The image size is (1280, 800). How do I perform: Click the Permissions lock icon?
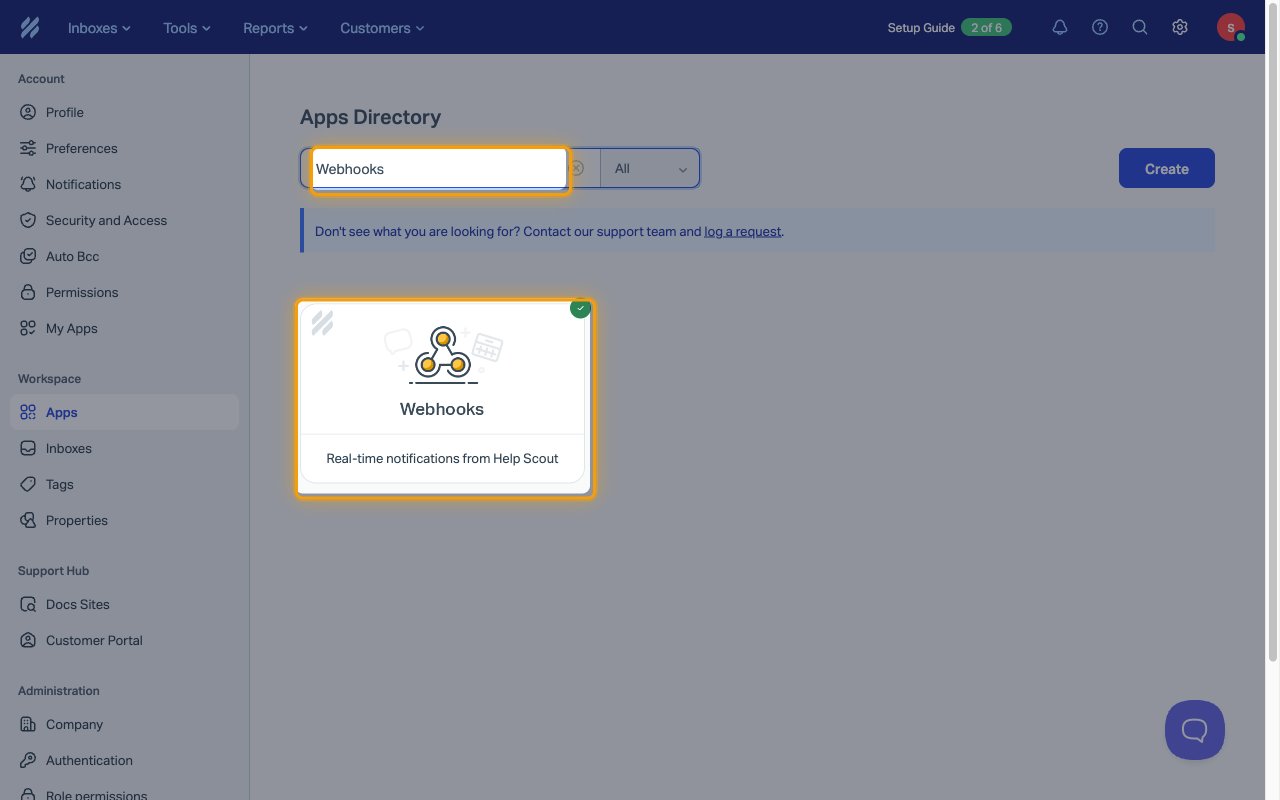pyautogui.click(x=28, y=292)
